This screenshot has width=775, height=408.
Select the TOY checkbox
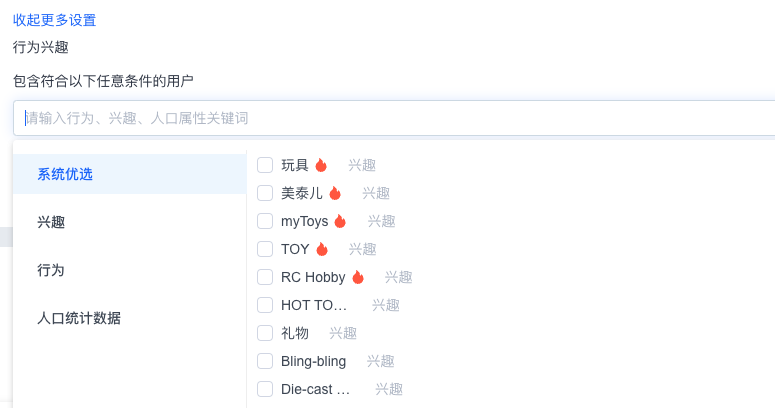tap(265, 249)
